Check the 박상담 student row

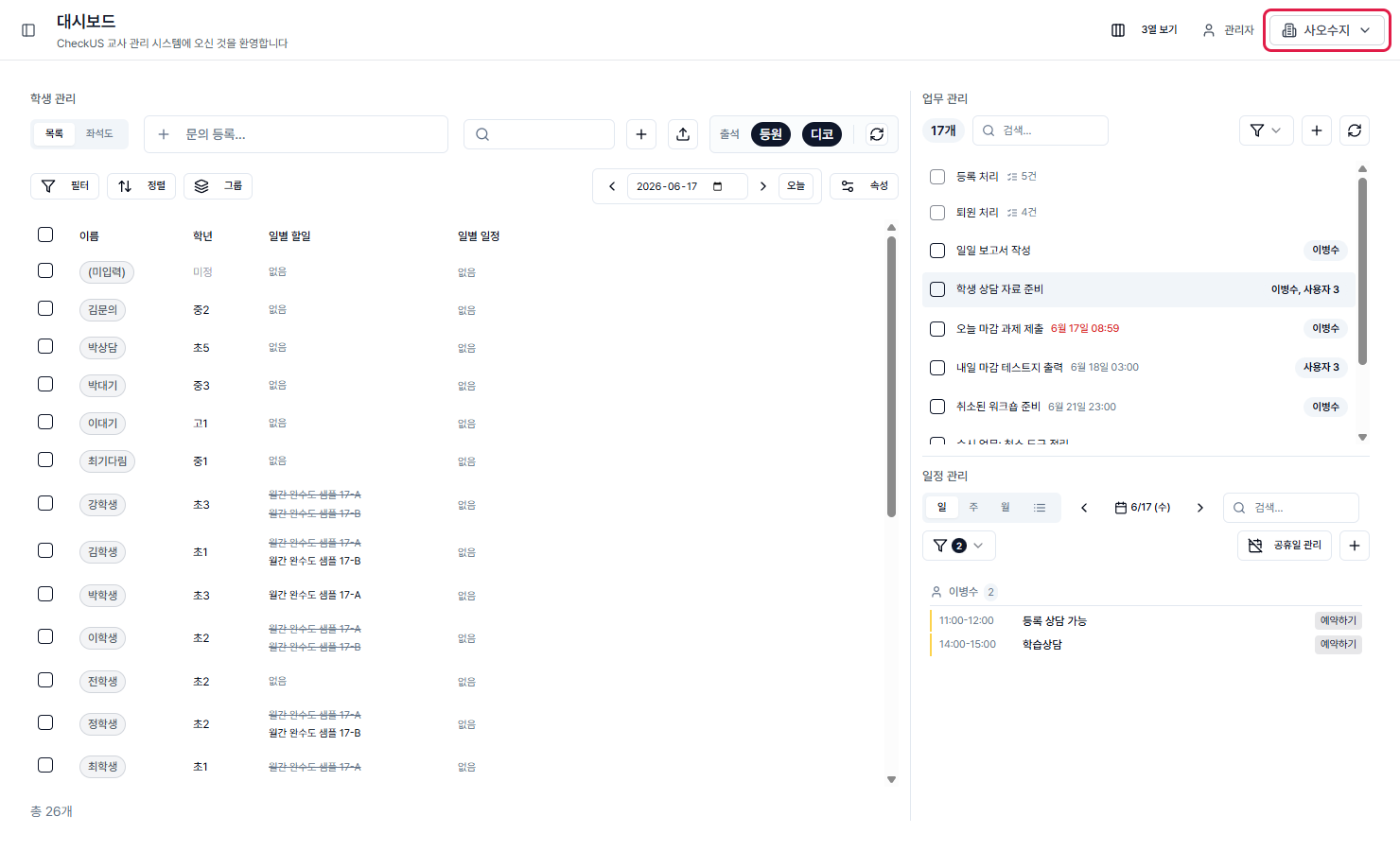45,346
